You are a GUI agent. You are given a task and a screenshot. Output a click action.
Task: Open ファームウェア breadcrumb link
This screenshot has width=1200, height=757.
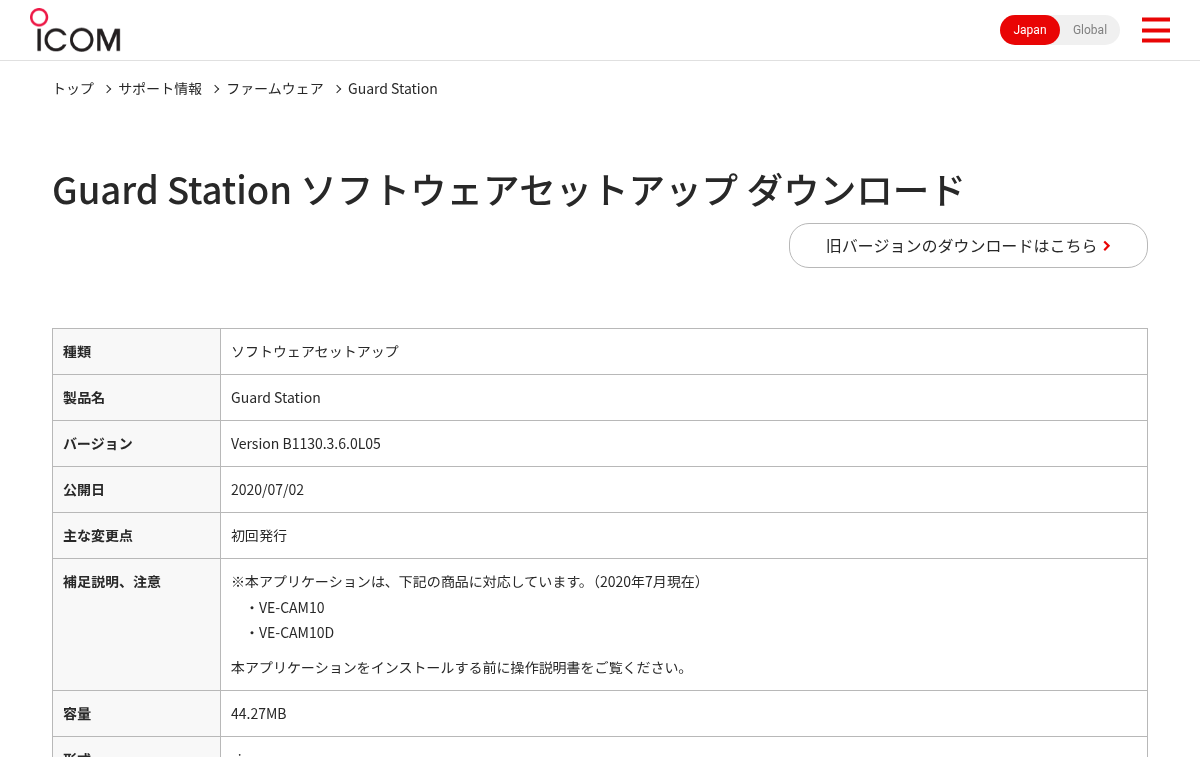[275, 89]
